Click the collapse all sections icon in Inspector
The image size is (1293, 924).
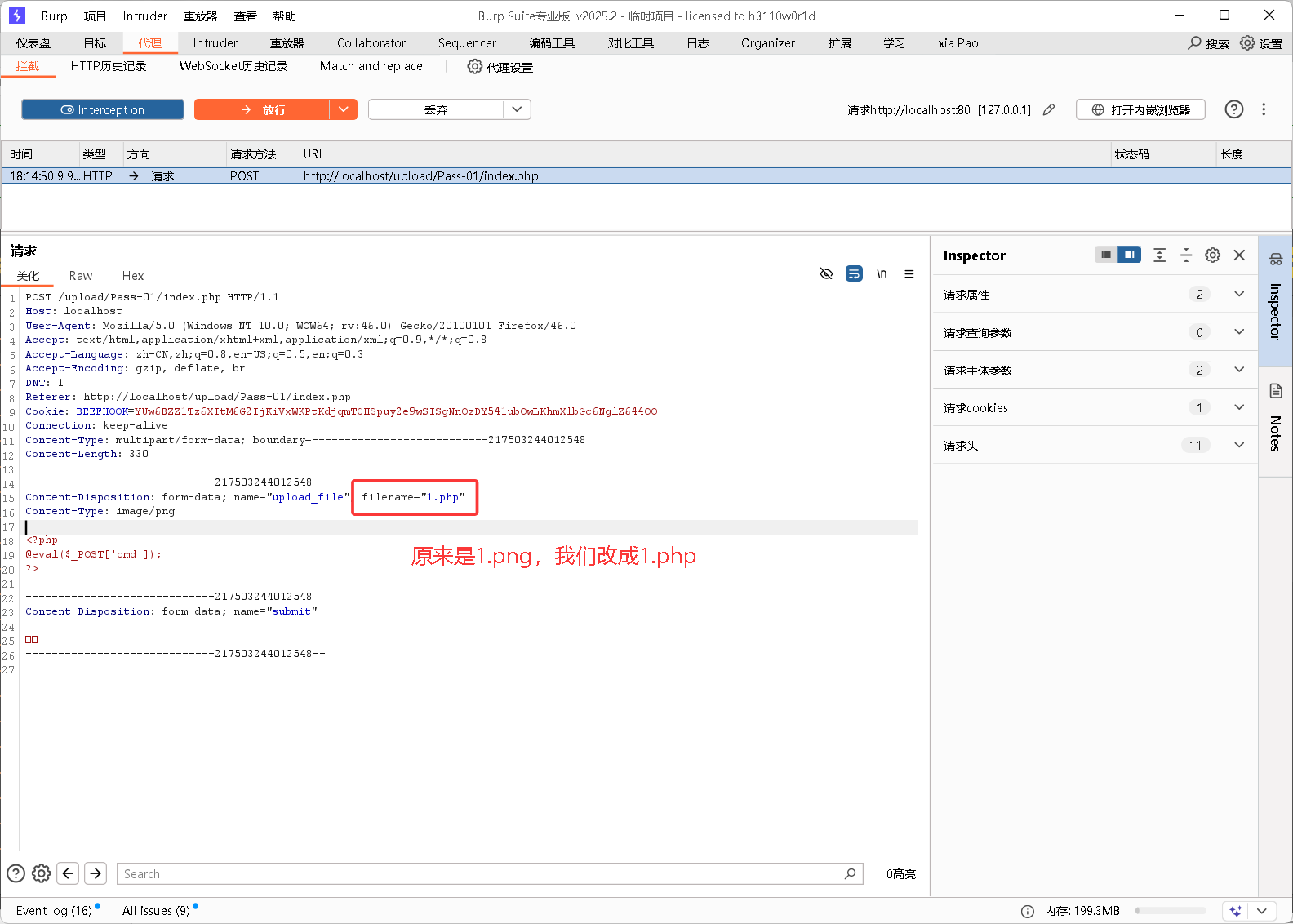pyautogui.click(x=1186, y=255)
